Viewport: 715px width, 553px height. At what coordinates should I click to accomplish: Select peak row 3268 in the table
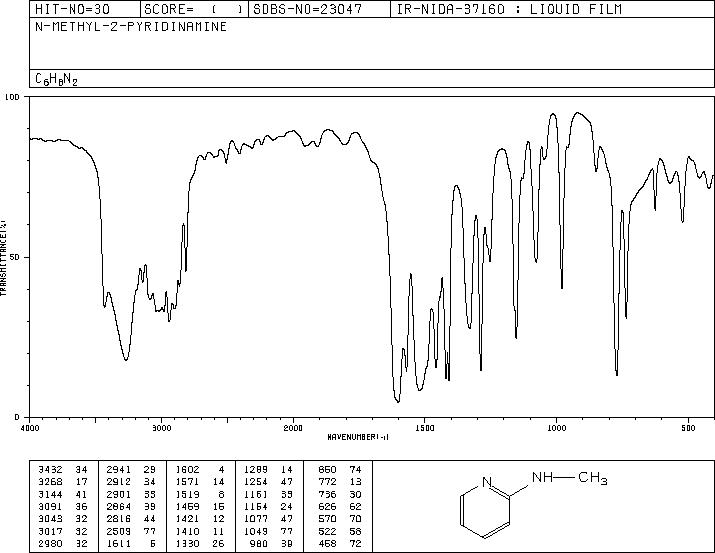pos(63,481)
